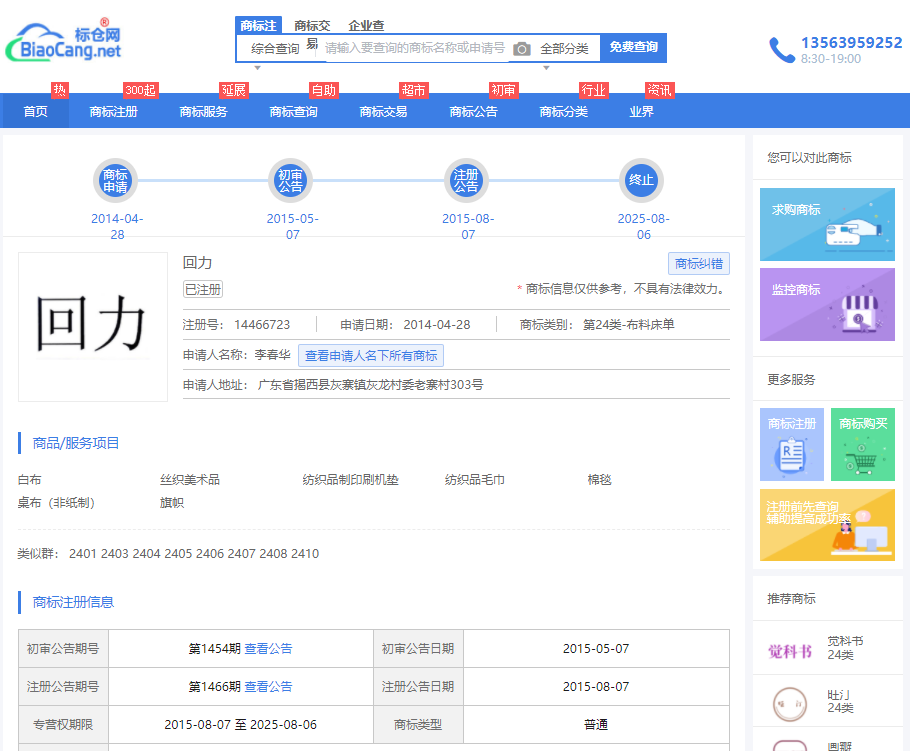
Task: Click the 商品/服务项目 section heading
Action: [x=75, y=443]
